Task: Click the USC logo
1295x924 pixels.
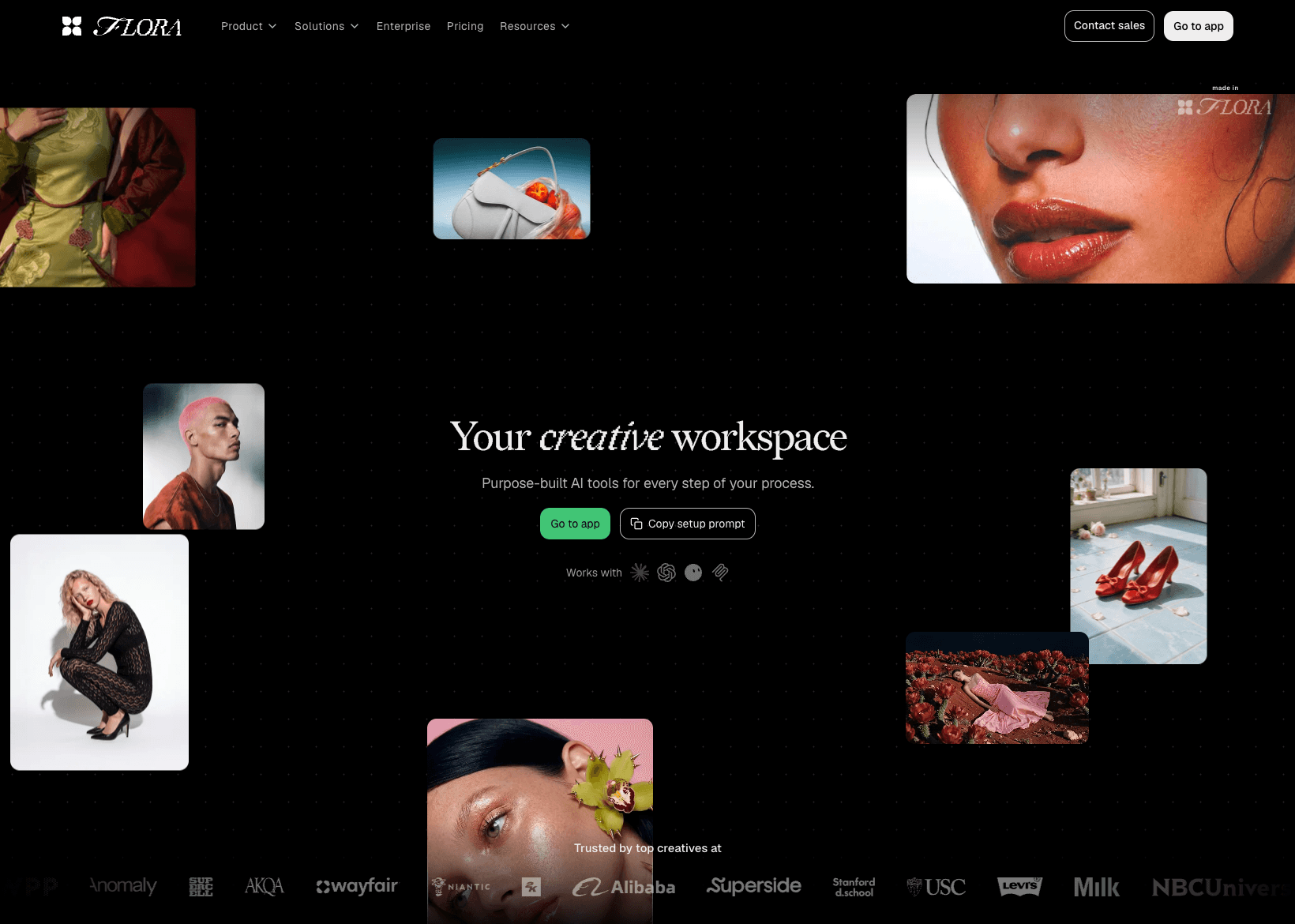Action: [937, 887]
